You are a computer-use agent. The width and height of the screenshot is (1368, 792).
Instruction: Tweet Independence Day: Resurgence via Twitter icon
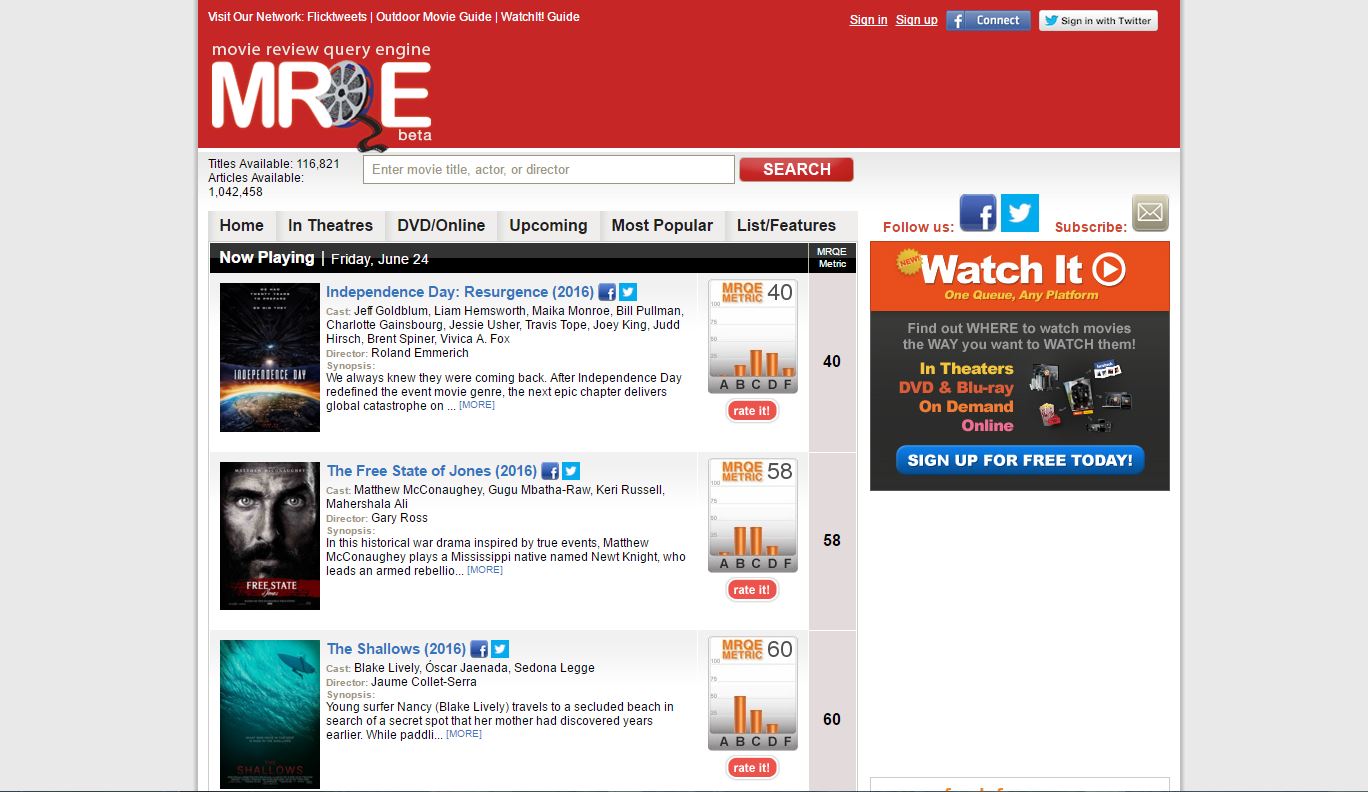click(x=628, y=292)
